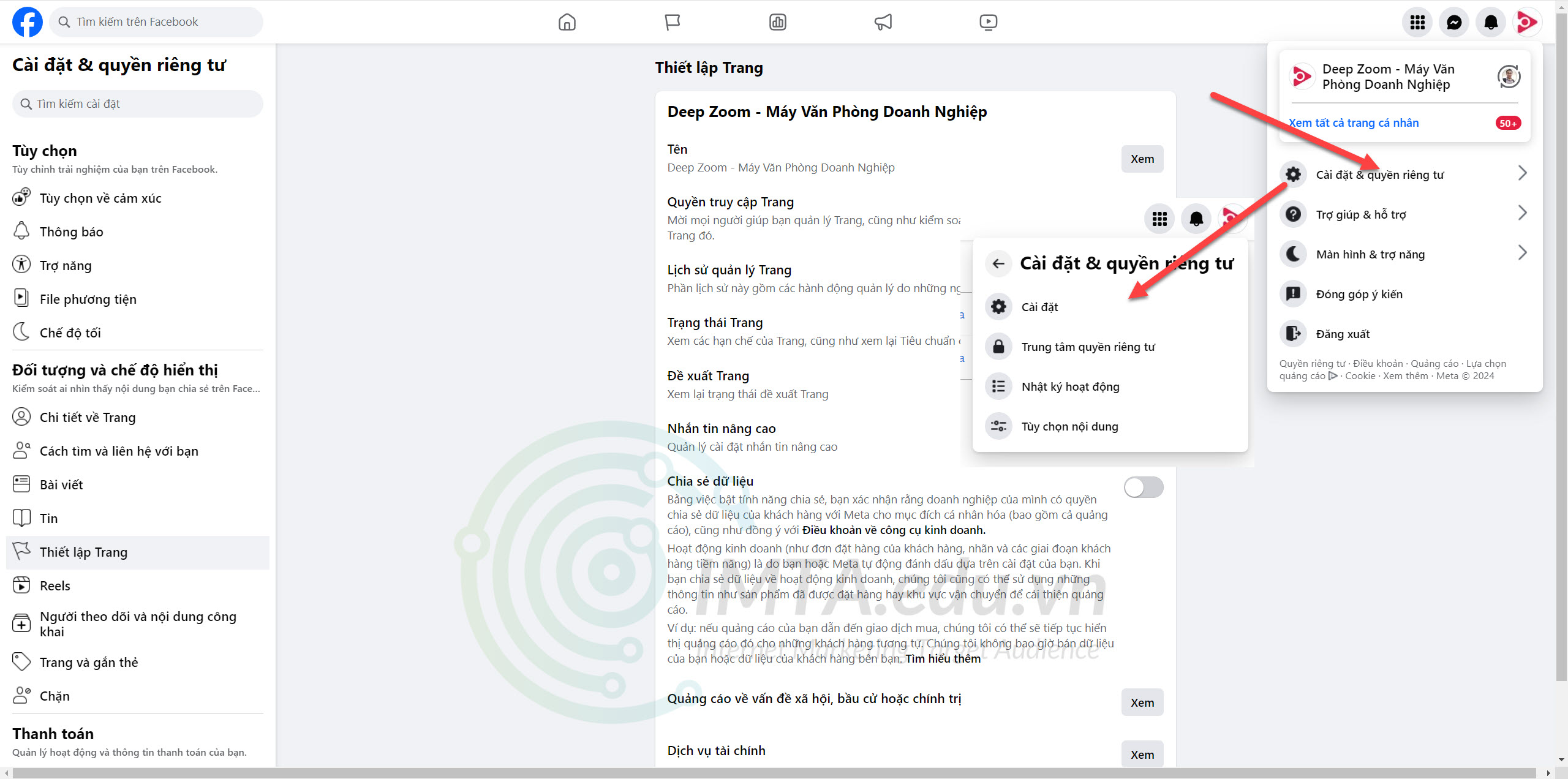Open the top-right notifications bell
This screenshot has width=1568, height=779.
point(1491,23)
